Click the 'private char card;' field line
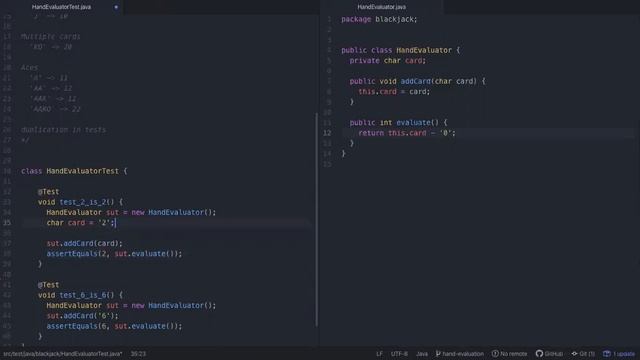The width and height of the screenshot is (640, 360). pos(387,61)
